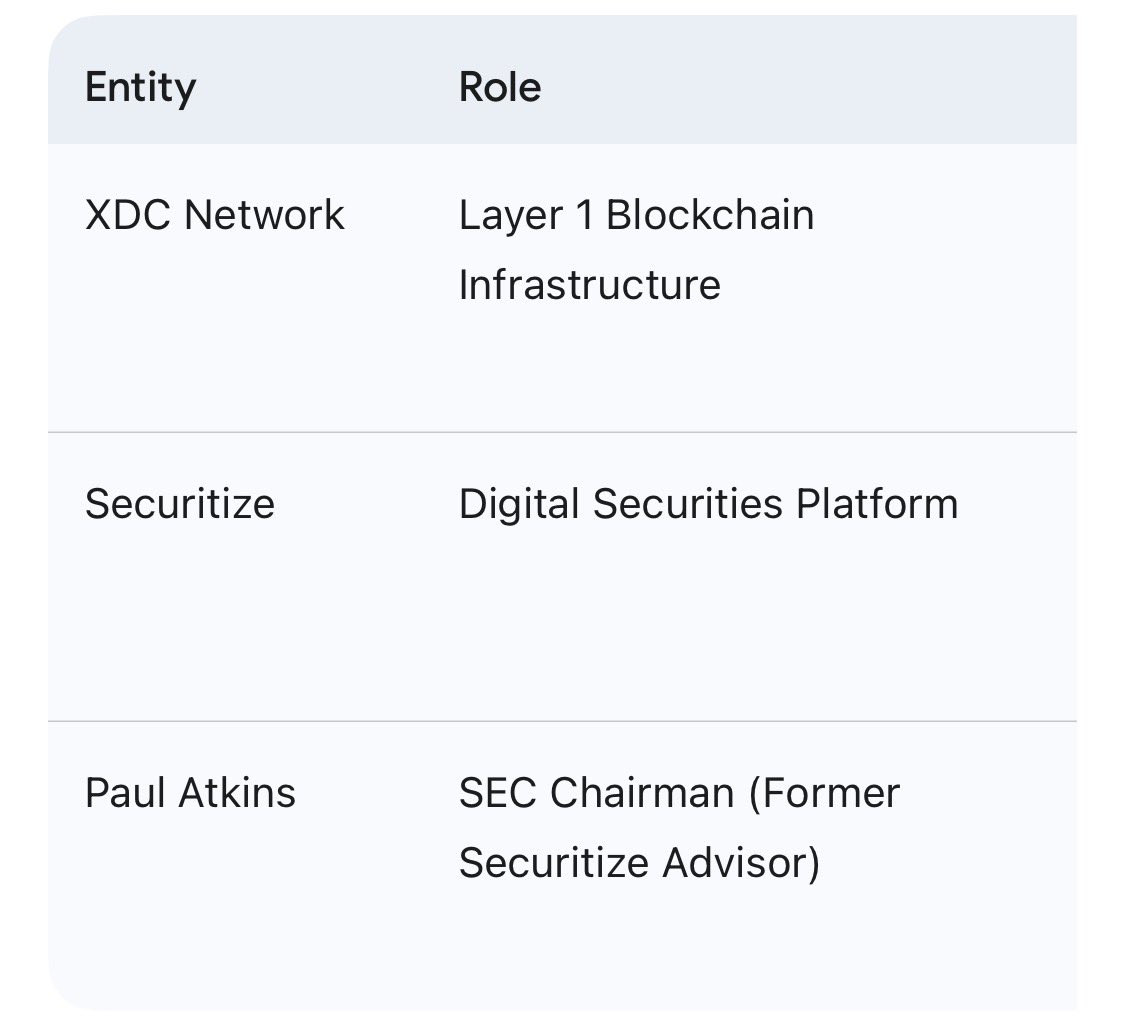This screenshot has height=1032, width=1125.
Task: Click the word "Securities" in the role column
Action: [688, 503]
